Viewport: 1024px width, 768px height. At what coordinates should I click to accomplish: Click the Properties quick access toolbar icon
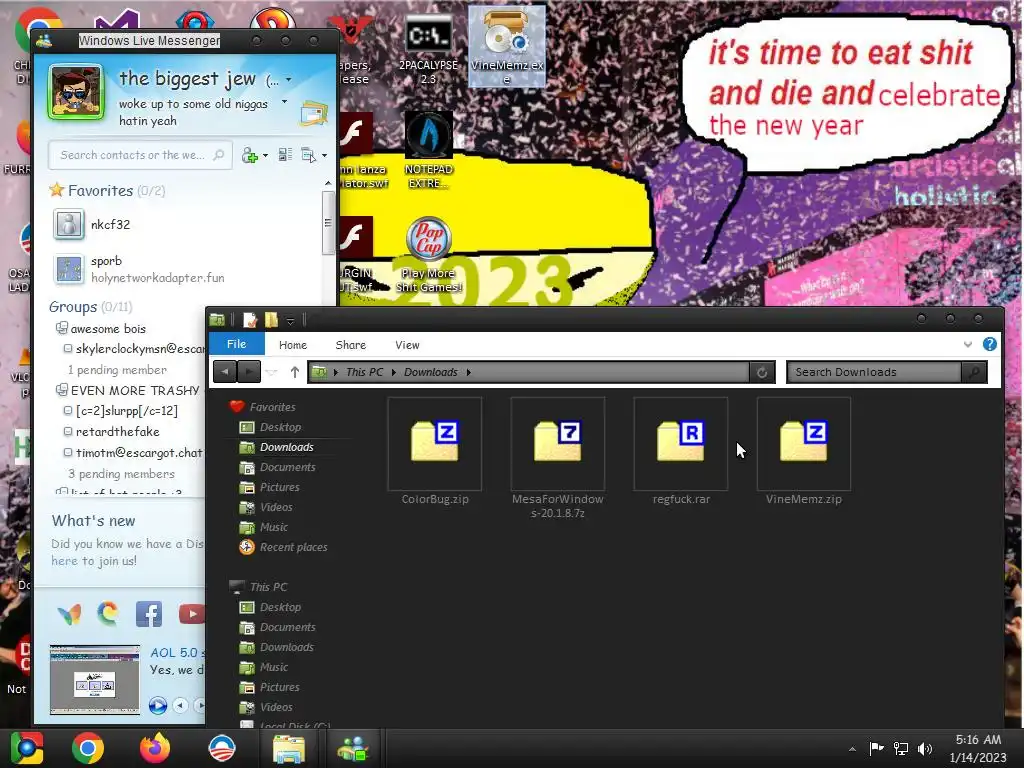pos(249,319)
